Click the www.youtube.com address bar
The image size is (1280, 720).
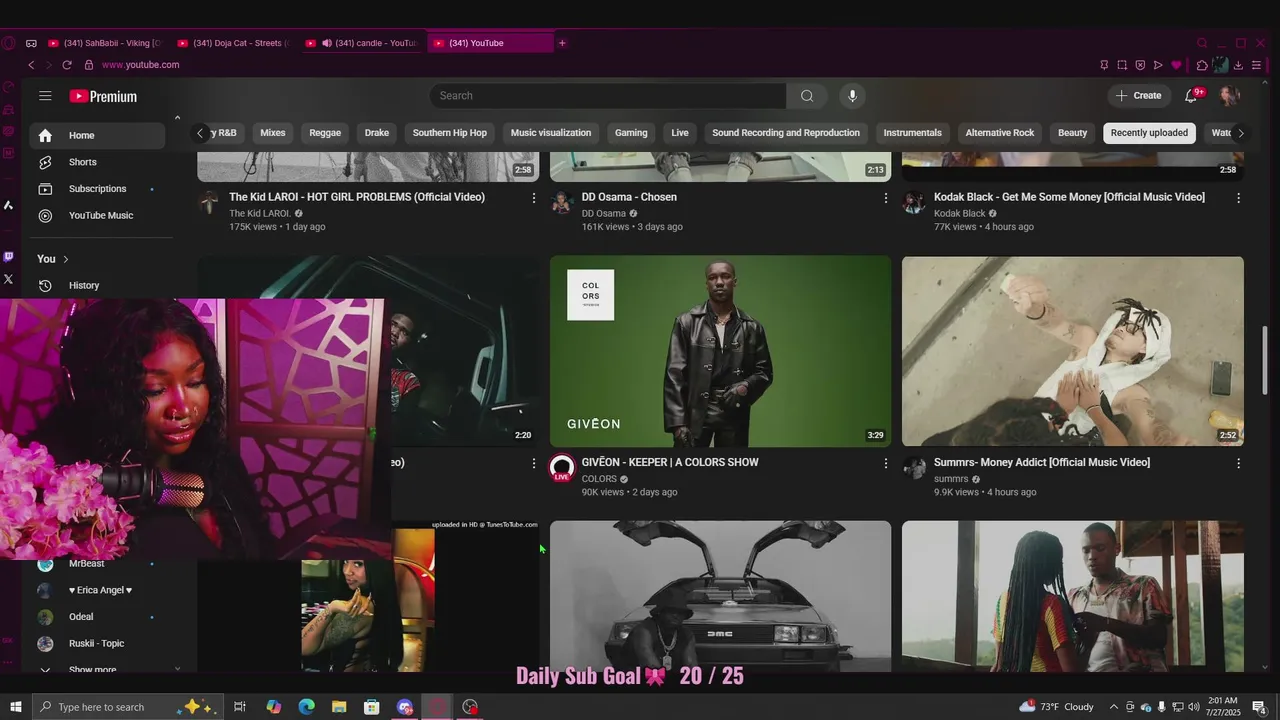[x=140, y=65]
